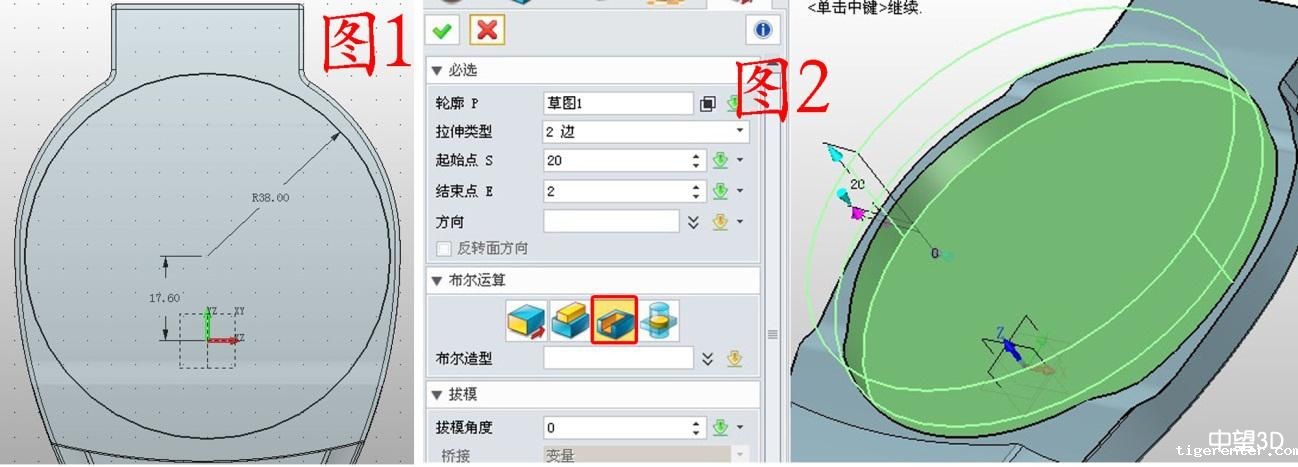The height and width of the screenshot is (467, 1298).
Task: Increase 拔模角度 using the spinner
Action: pyautogui.click(x=697, y=422)
